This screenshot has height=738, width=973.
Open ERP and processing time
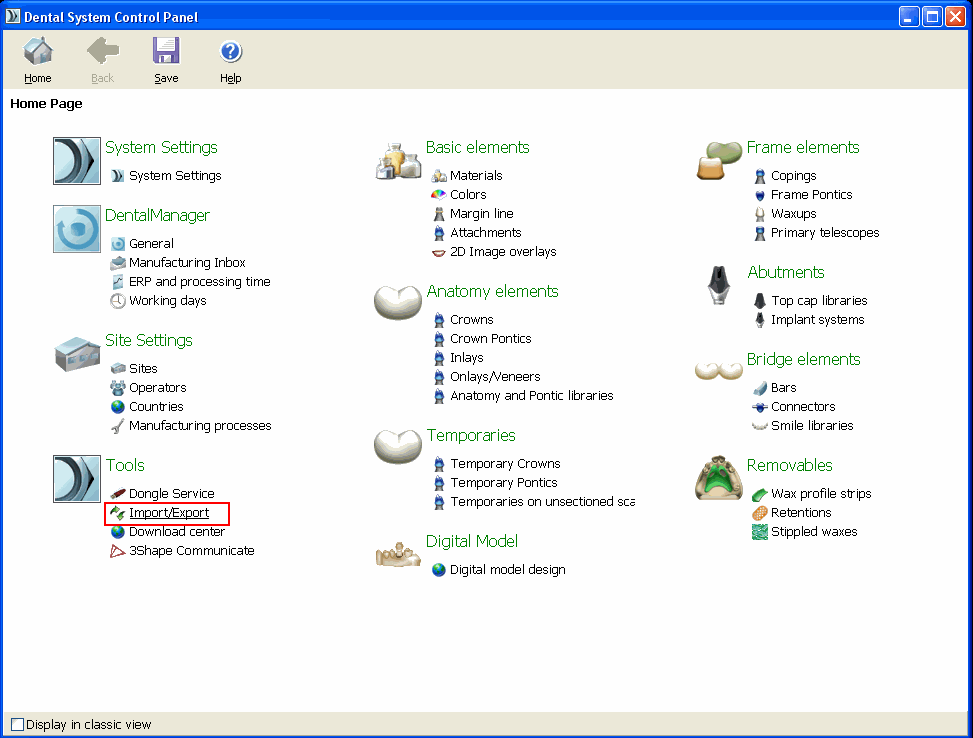(200, 282)
